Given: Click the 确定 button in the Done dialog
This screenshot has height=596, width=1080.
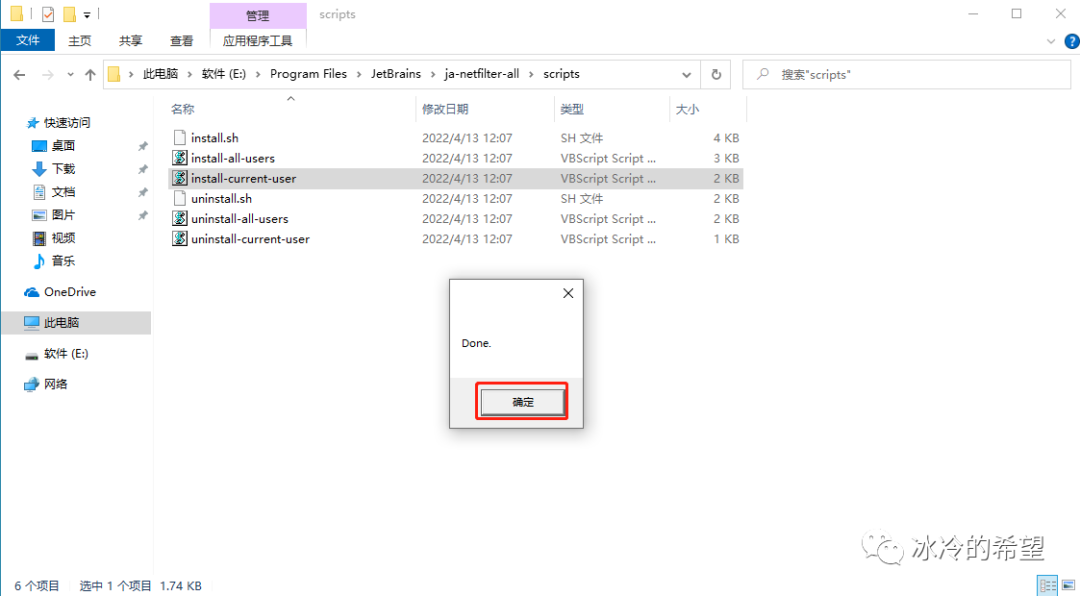Looking at the screenshot, I should [523, 402].
